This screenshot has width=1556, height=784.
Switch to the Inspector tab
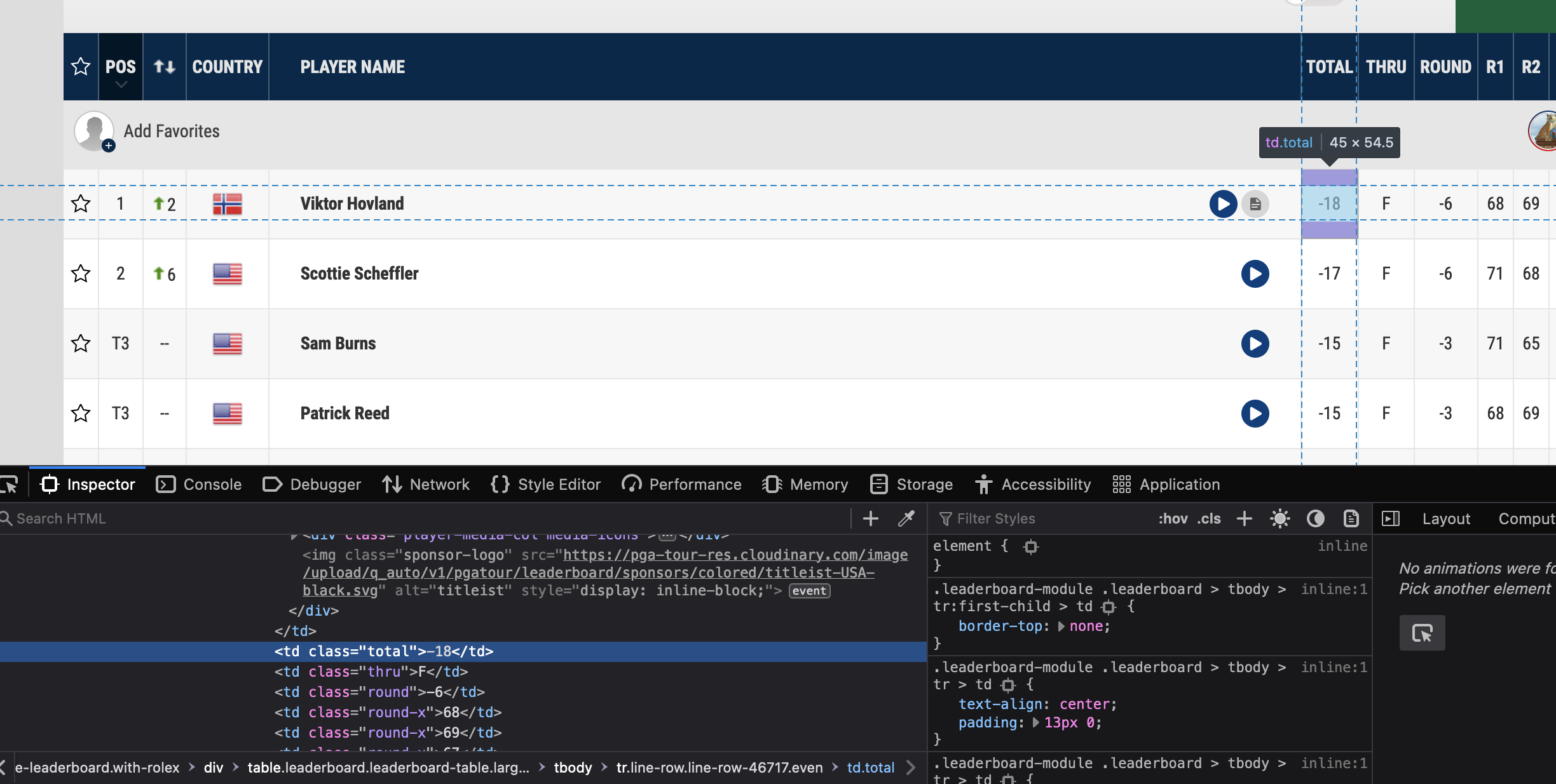pyautogui.click(x=88, y=485)
